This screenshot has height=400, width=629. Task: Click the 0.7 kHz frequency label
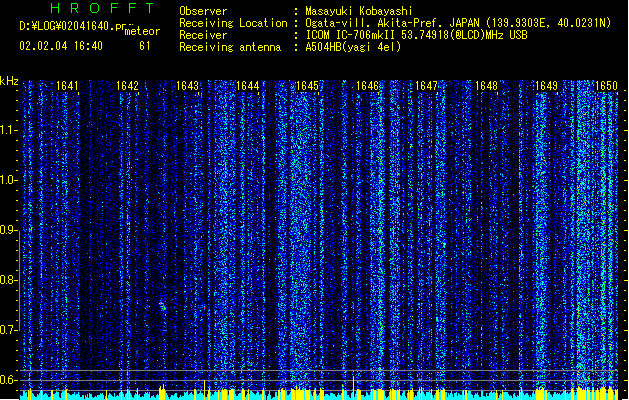8,330
